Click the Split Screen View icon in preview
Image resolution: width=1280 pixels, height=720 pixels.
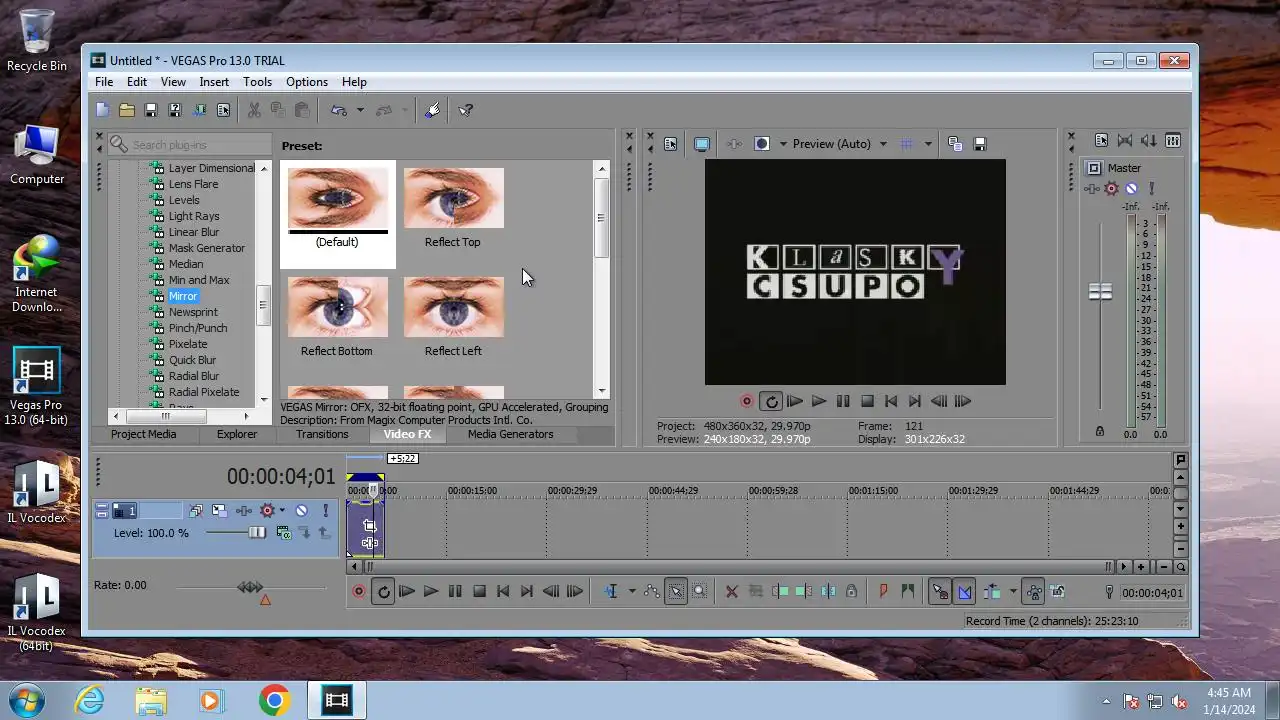coord(761,144)
